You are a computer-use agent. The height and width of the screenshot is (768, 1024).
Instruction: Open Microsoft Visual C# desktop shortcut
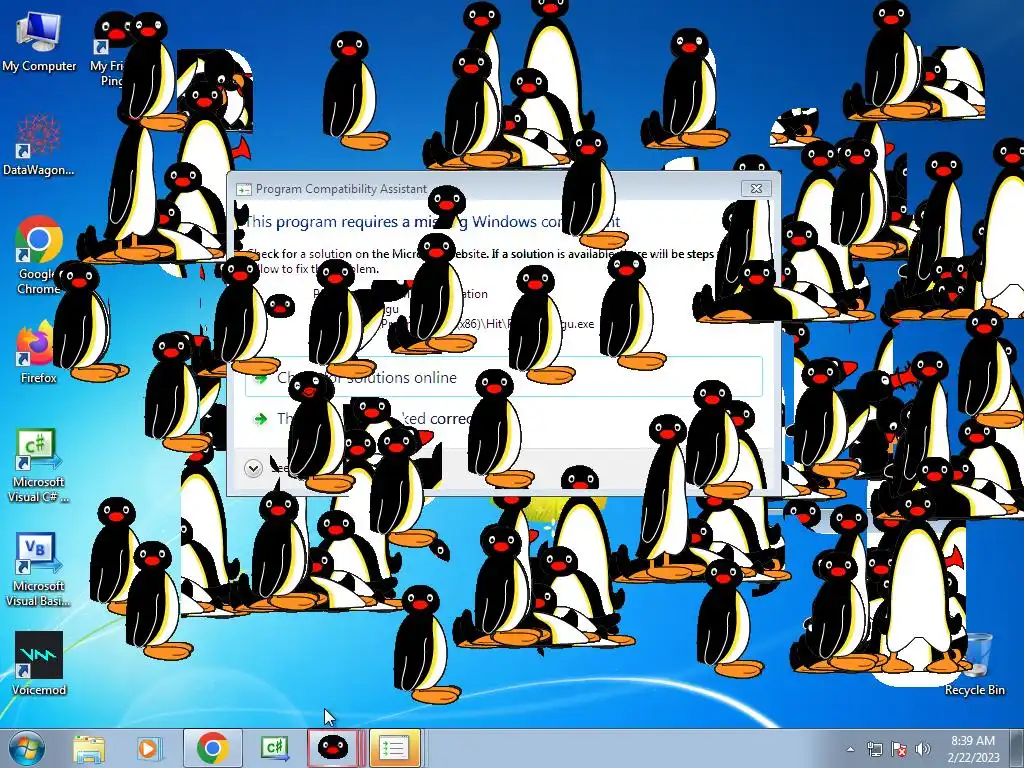[x=39, y=466]
